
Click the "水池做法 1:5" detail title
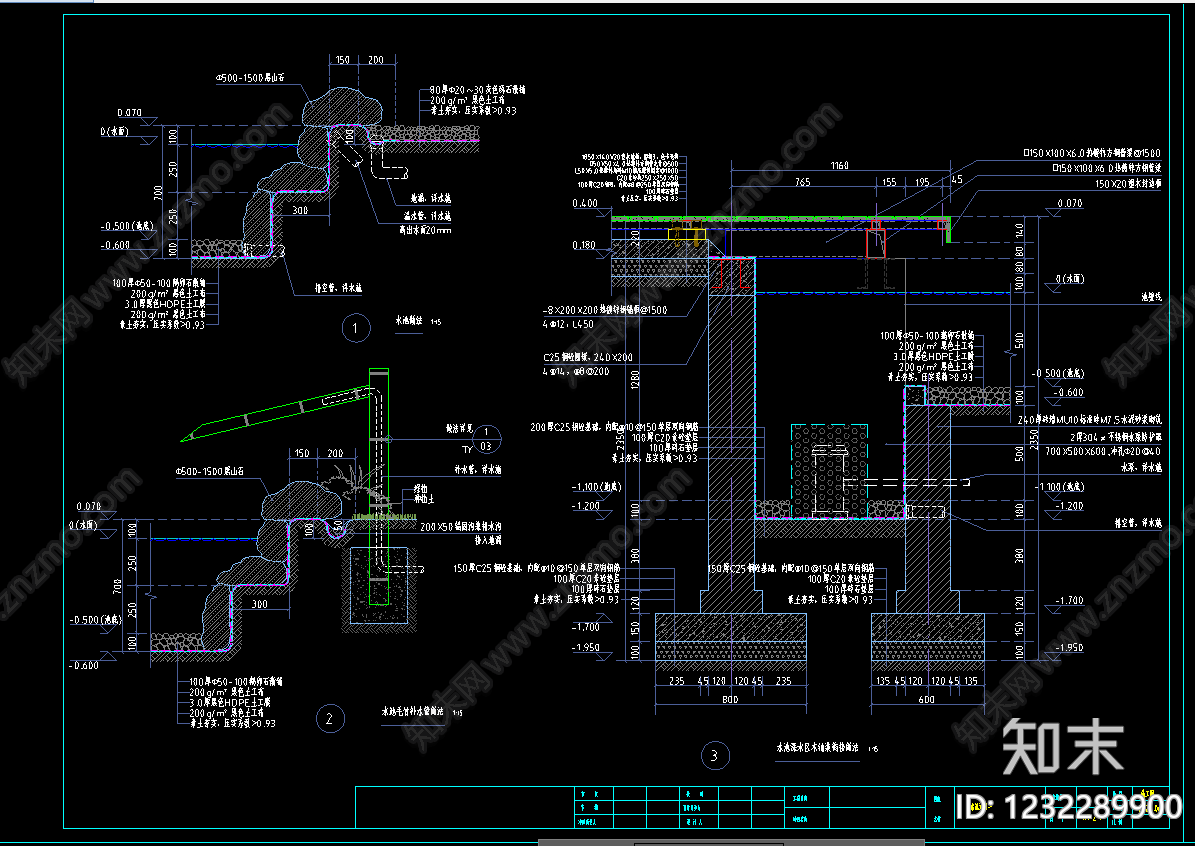coord(418,322)
